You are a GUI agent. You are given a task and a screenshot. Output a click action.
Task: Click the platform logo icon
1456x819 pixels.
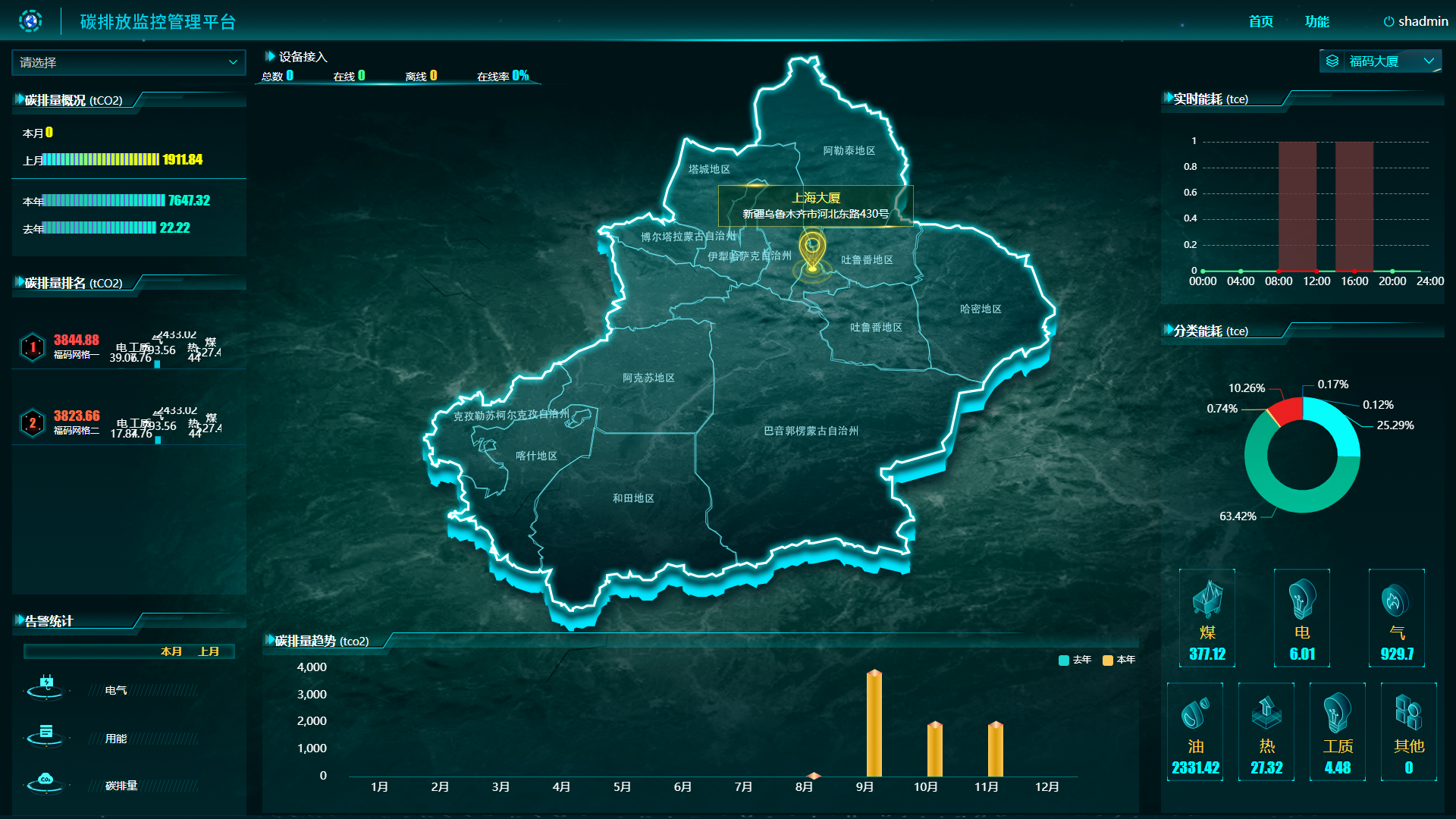click(x=30, y=21)
